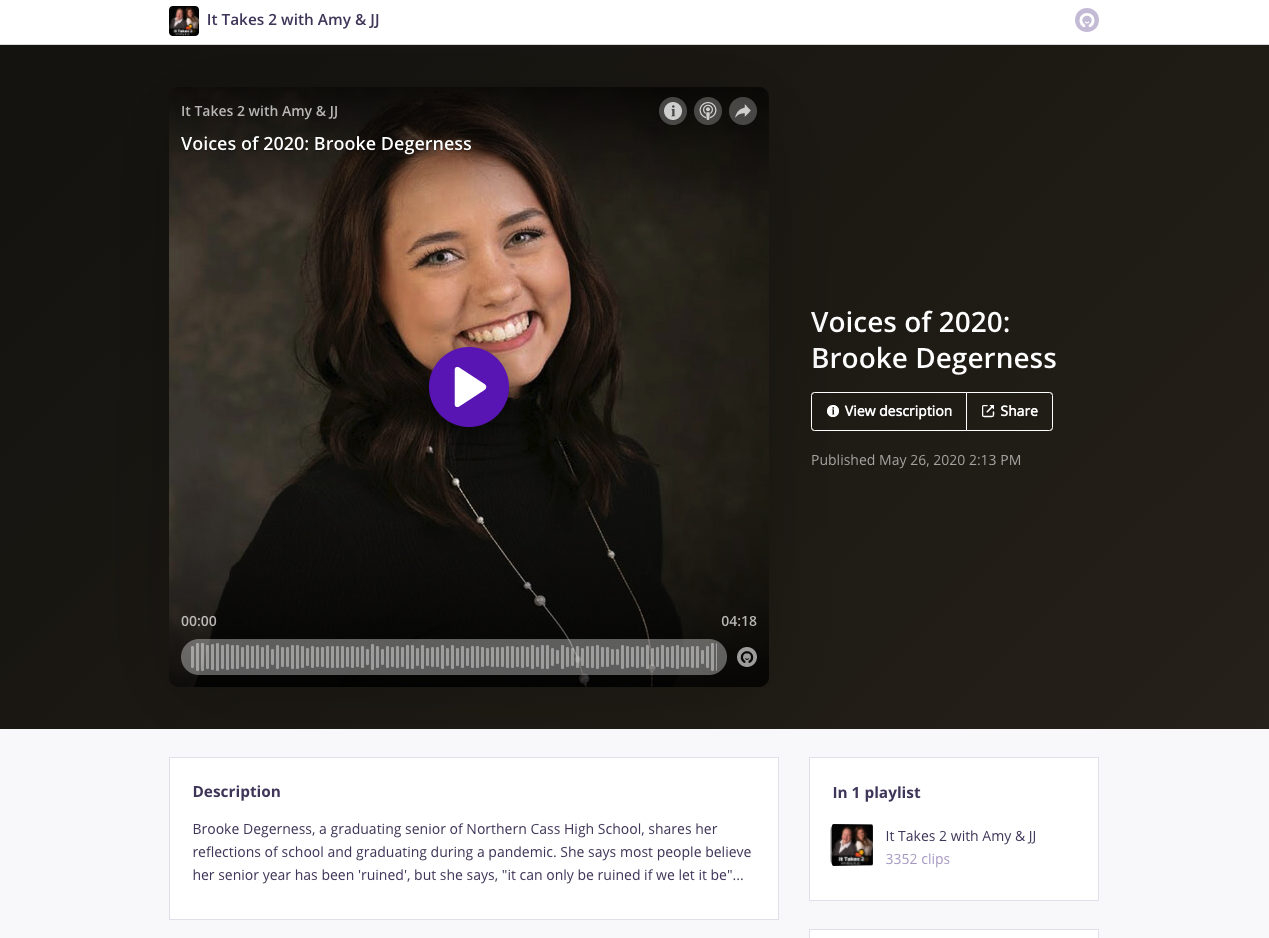The image size is (1269, 938).
Task: Click the show logo in the page header
Action: (x=184, y=20)
